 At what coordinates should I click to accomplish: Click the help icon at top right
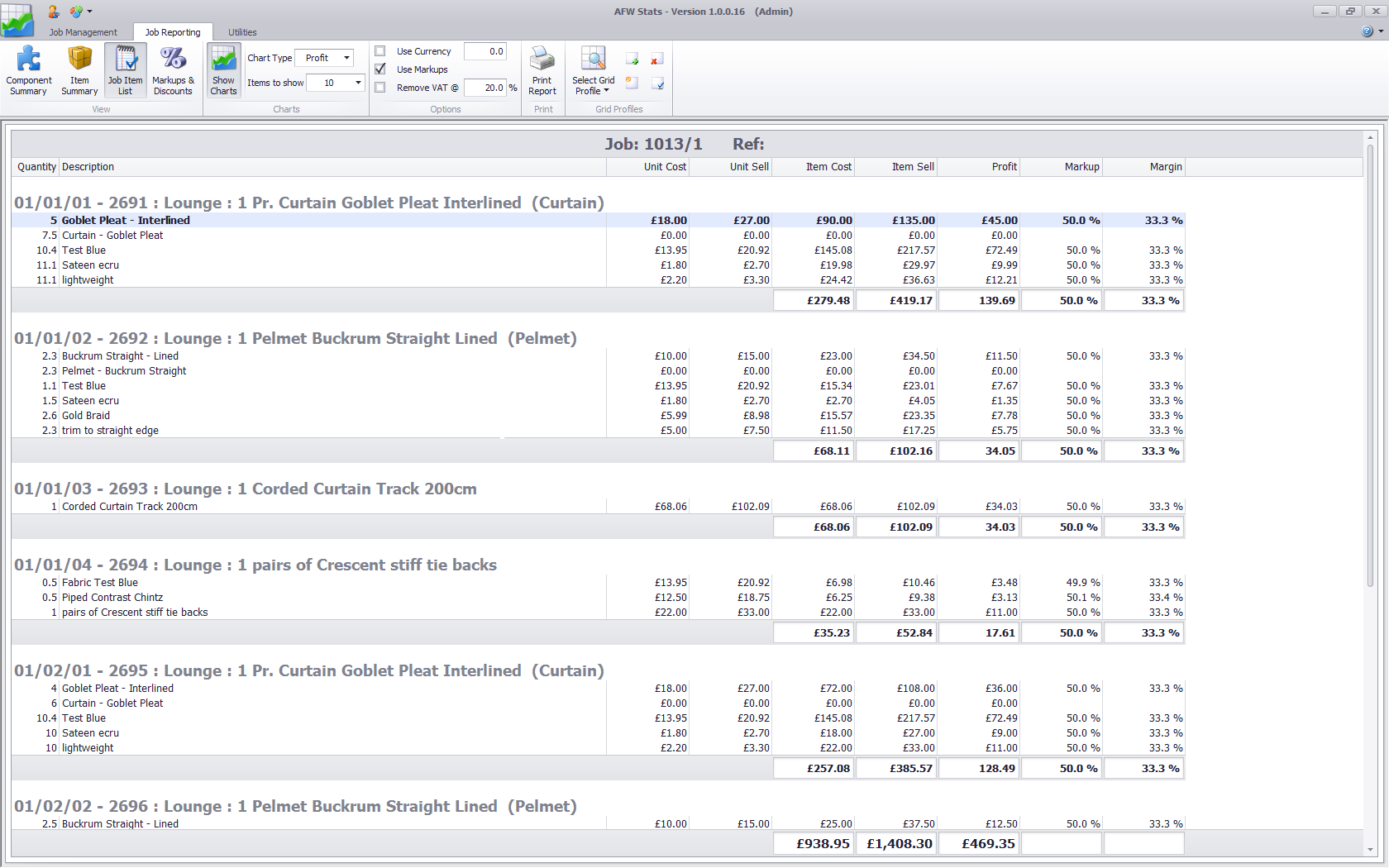click(x=1367, y=31)
